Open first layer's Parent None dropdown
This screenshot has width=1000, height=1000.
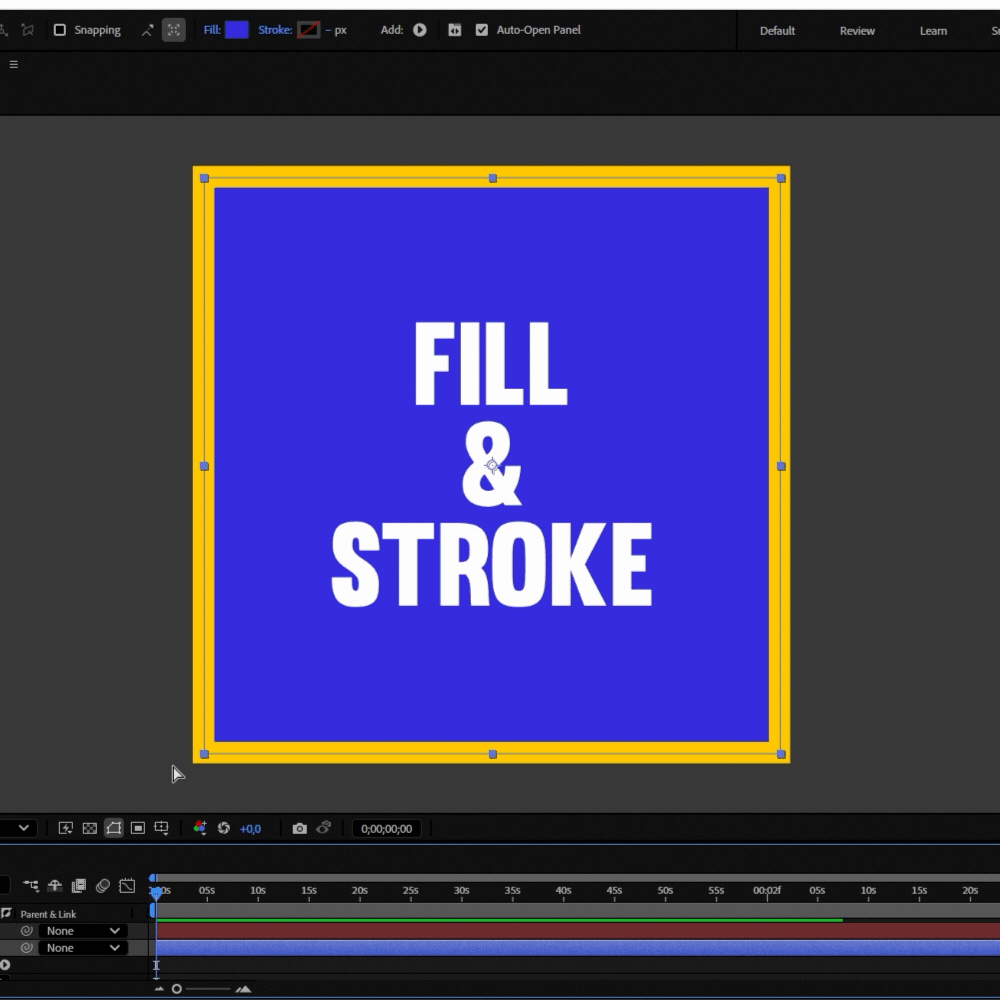tap(83, 930)
